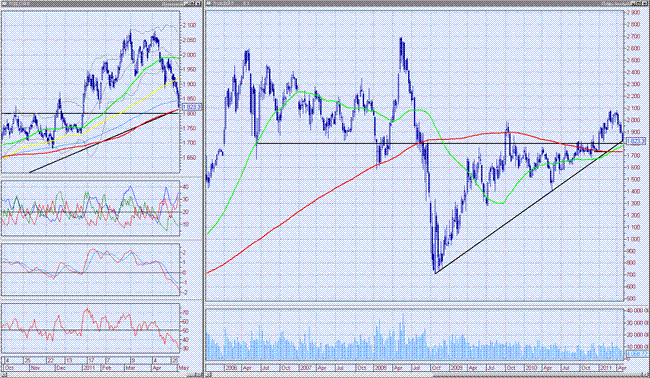Select the highlighted current price label on right chart
The width and height of the screenshot is (650, 378).
pos(636,141)
